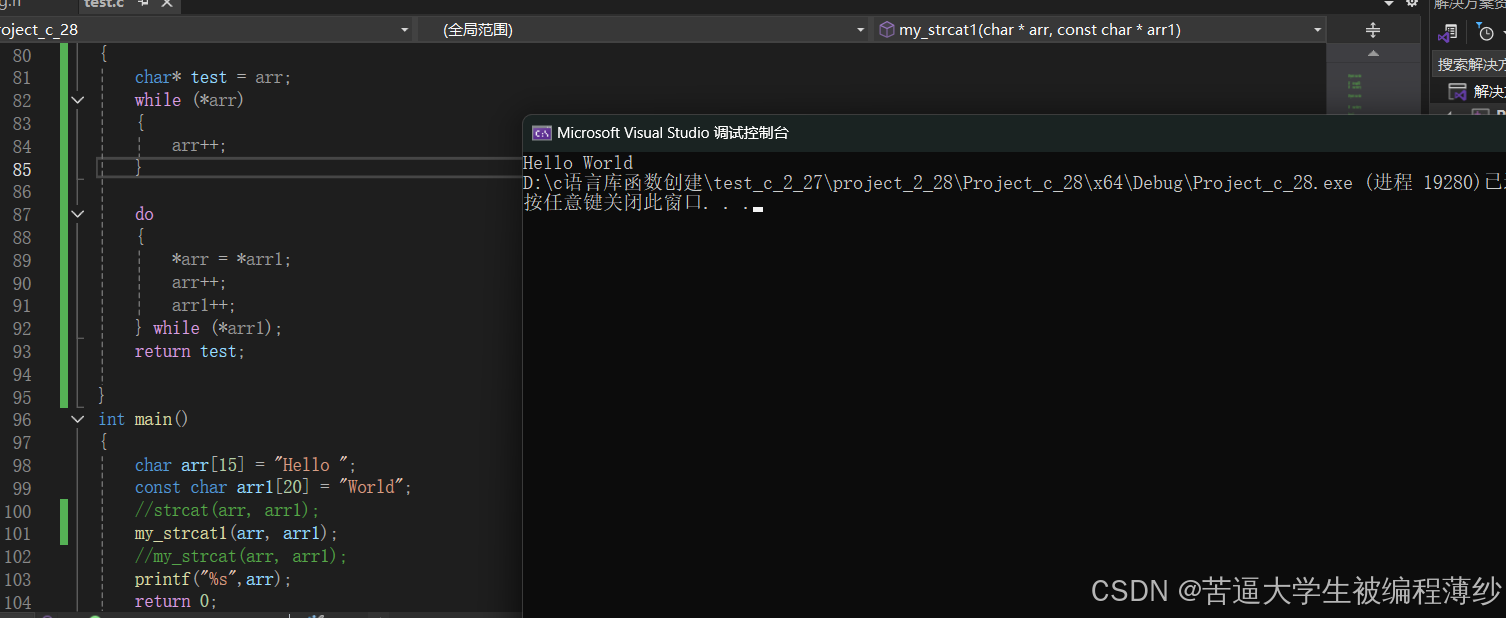Screen dimensions: 1506x618
Task: Click the switch views icon in Solution Explorer
Action: pos(1450,32)
